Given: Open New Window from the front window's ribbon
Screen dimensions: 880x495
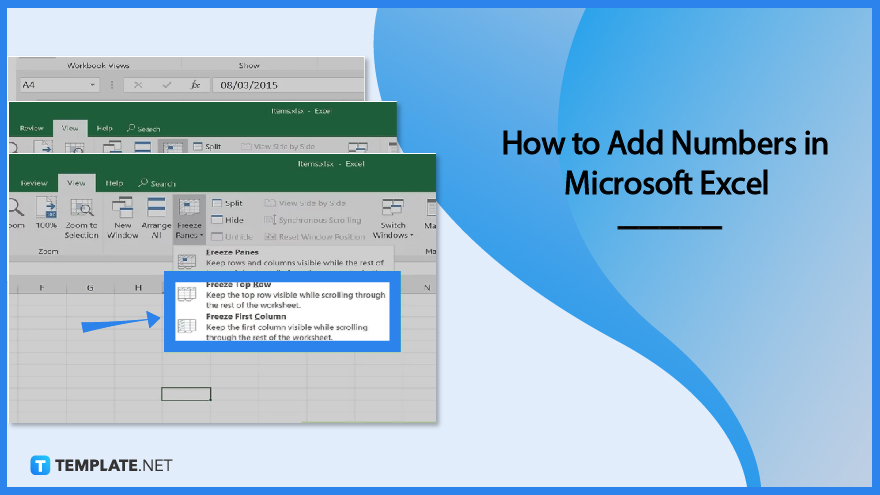Looking at the screenshot, I should (122, 218).
